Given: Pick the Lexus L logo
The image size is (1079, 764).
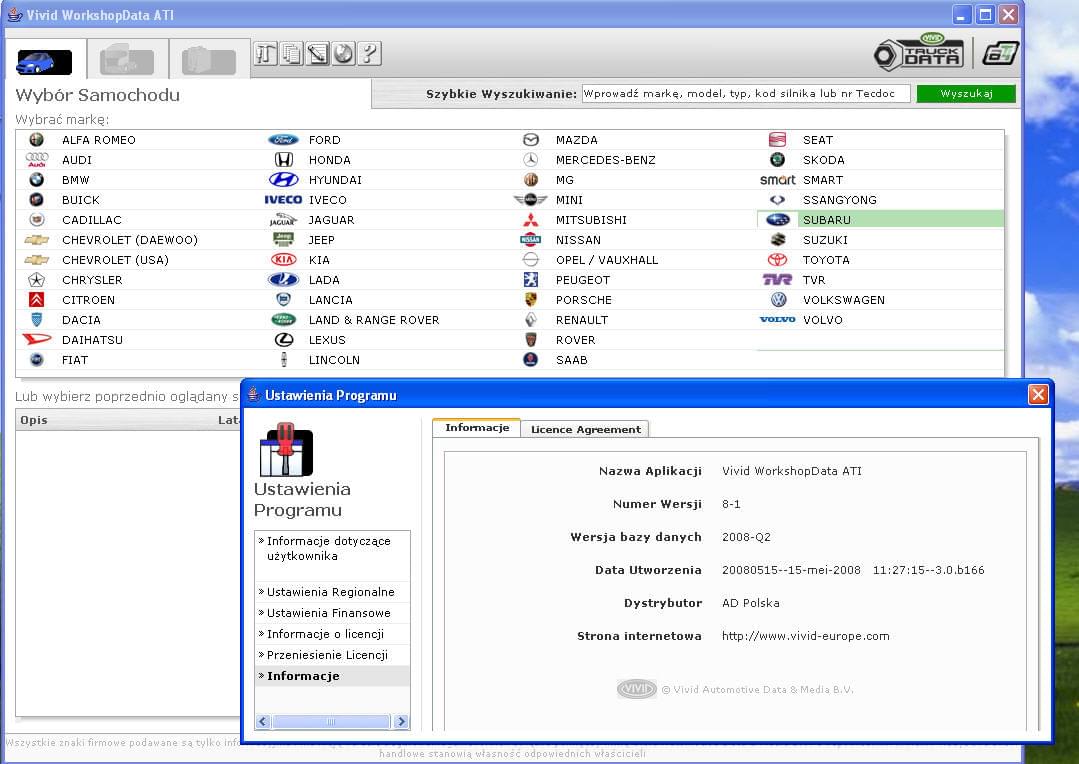Looking at the screenshot, I should point(284,339).
